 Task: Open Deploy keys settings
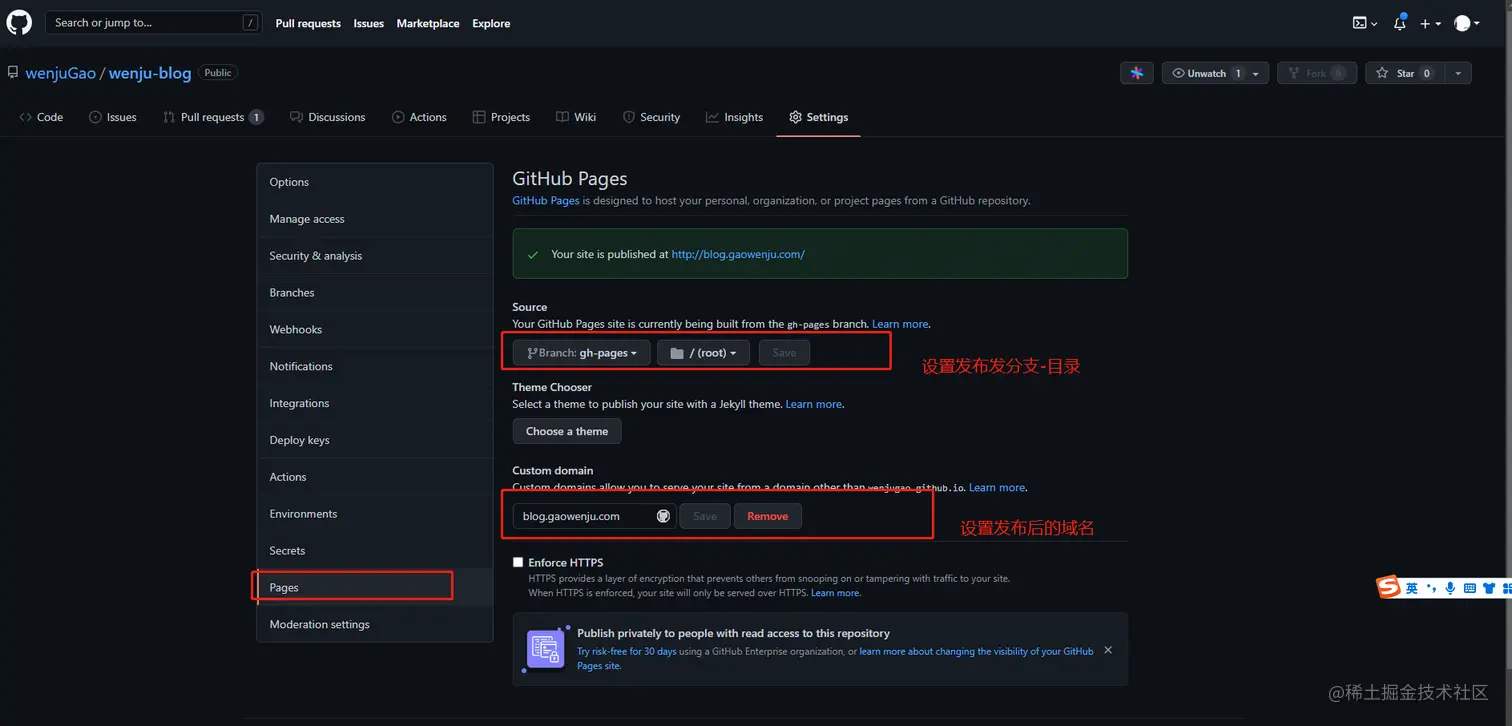(x=375, y=440)
